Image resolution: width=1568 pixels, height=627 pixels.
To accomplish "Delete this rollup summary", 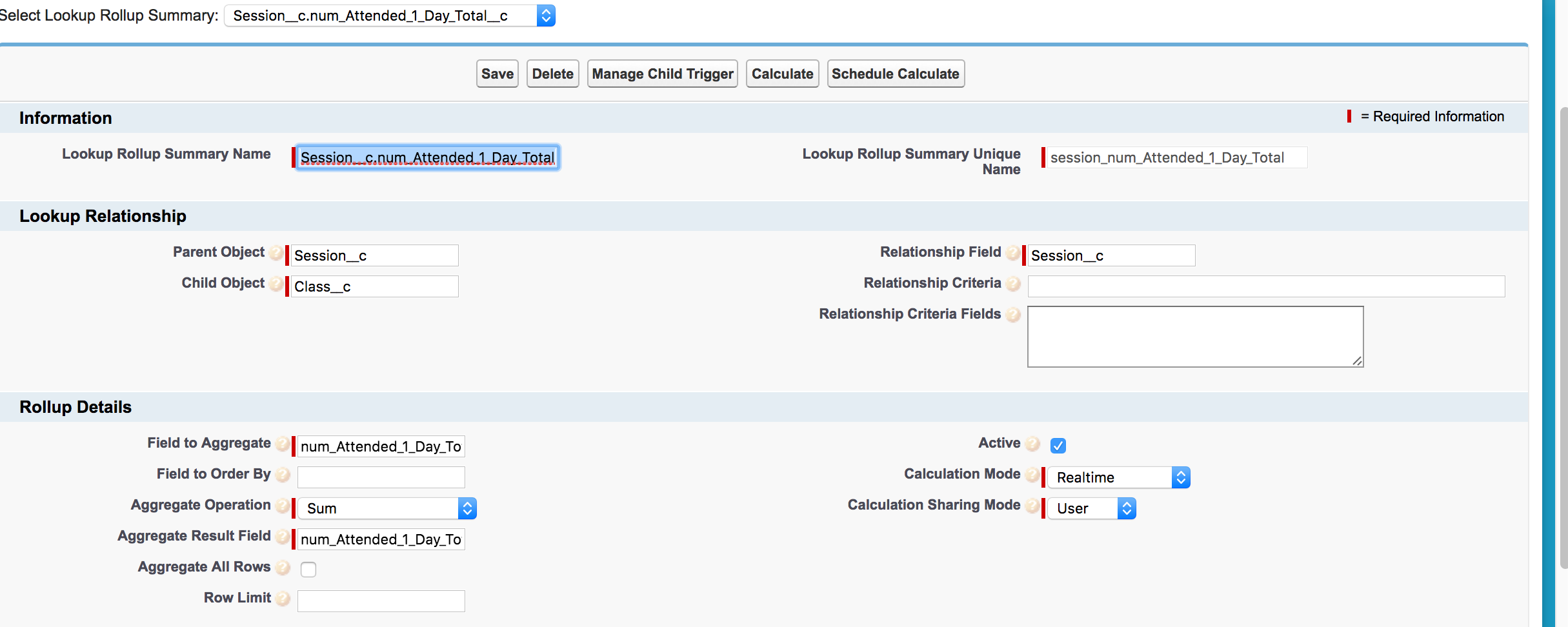I will pyautogui.click(x=552, y=73).
